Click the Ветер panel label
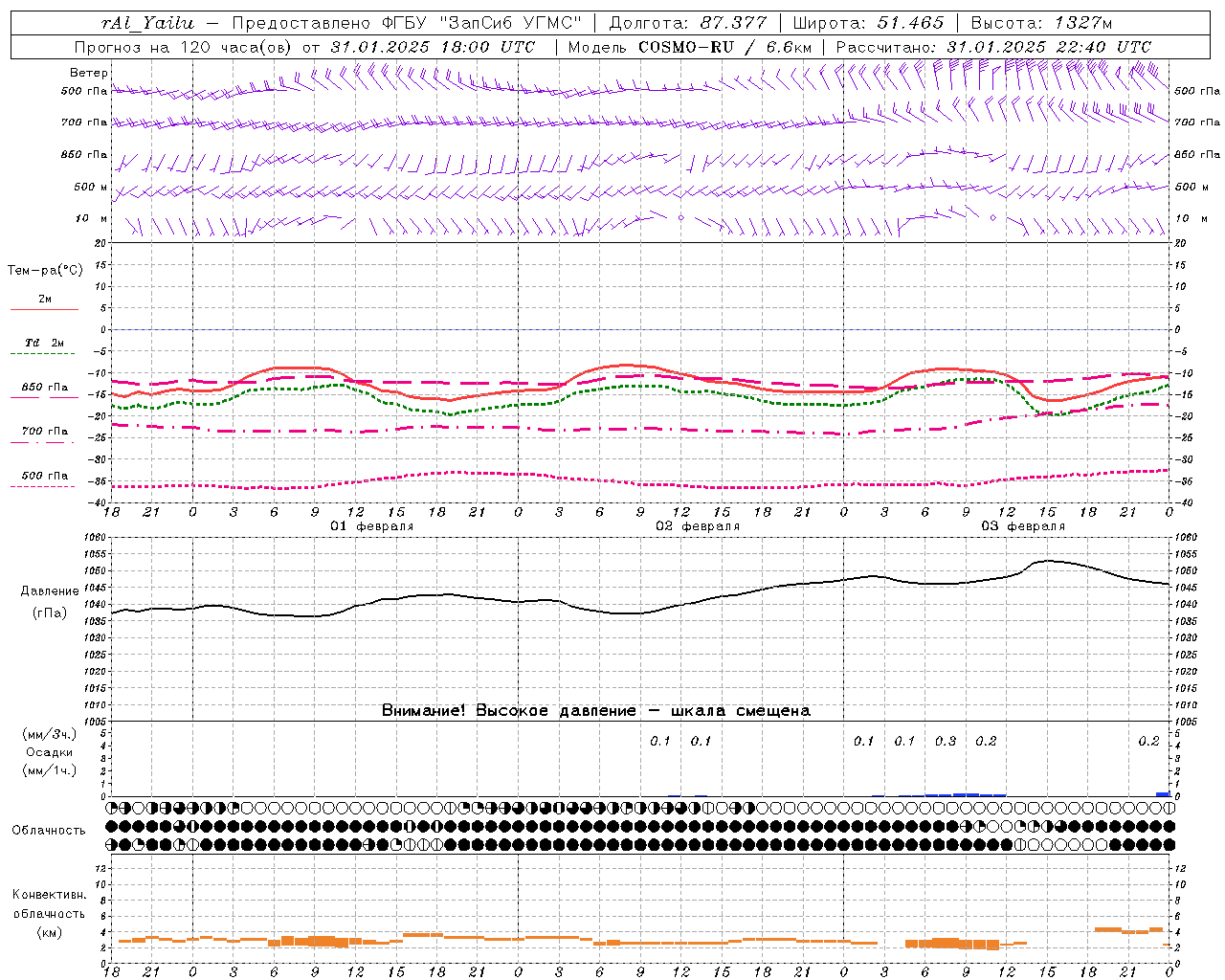 [x=88, y=73]
